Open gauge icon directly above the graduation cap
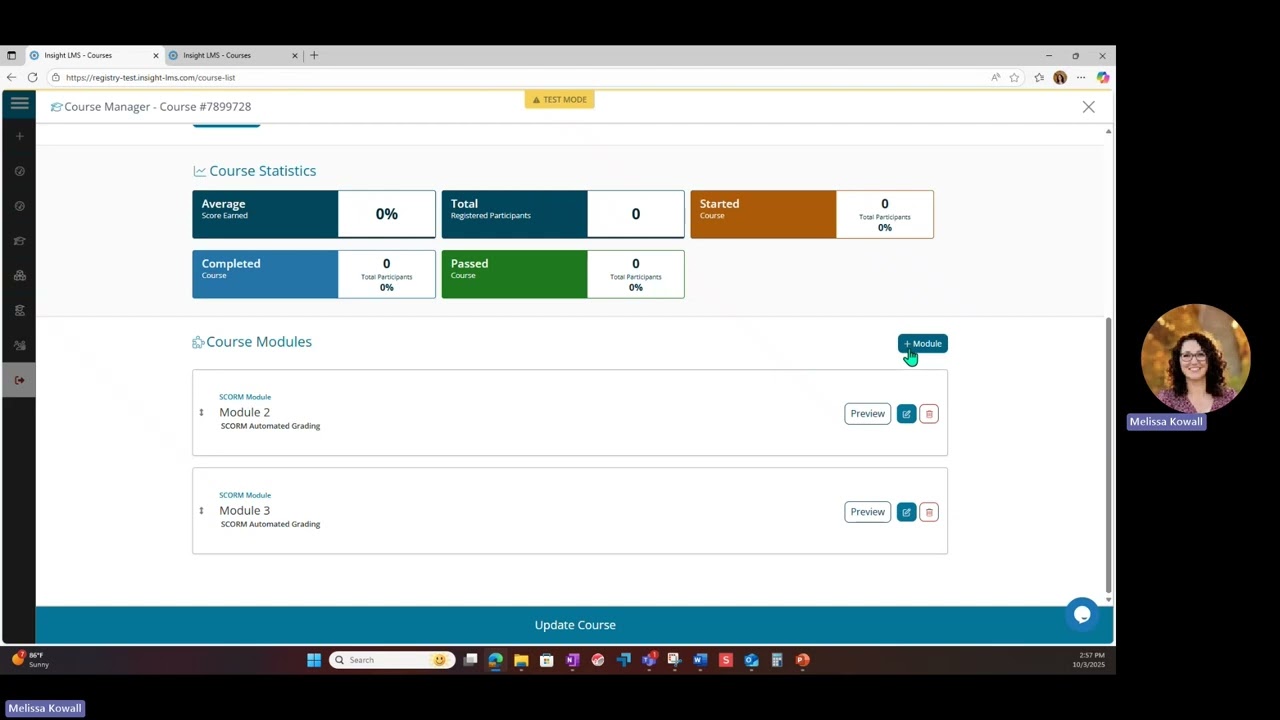 (19, 206)
